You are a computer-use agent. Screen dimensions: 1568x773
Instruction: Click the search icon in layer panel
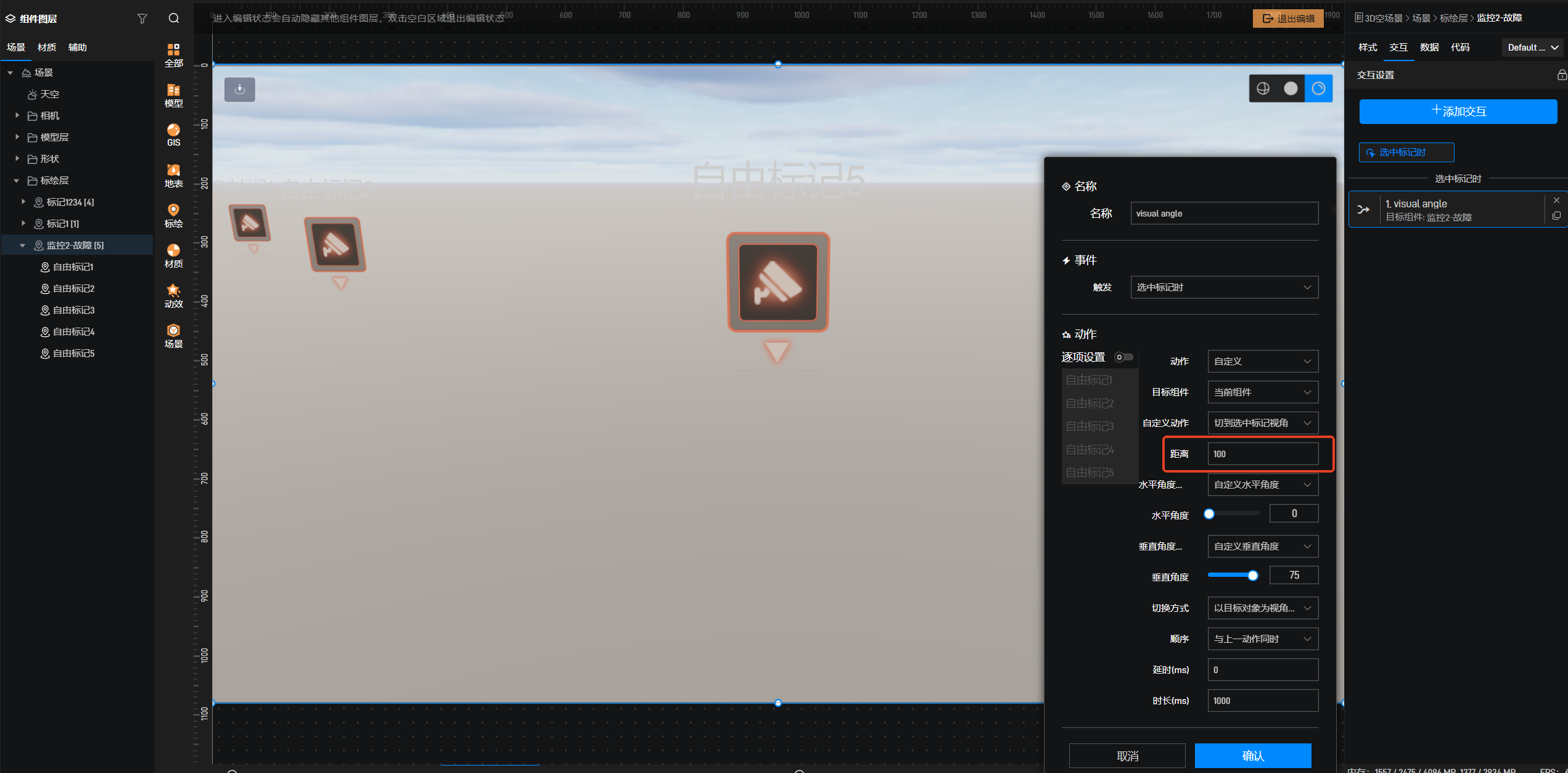174,19
